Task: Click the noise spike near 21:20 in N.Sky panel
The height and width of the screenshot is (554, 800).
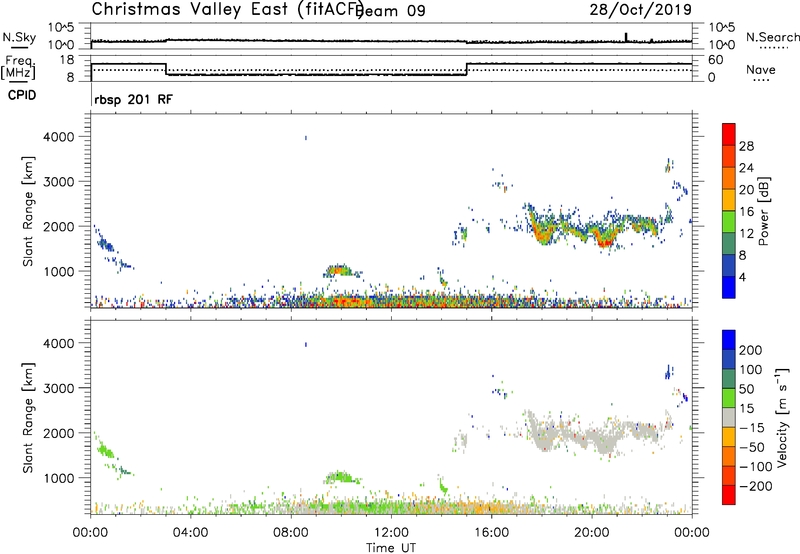Action: click(x=626, y=37)
